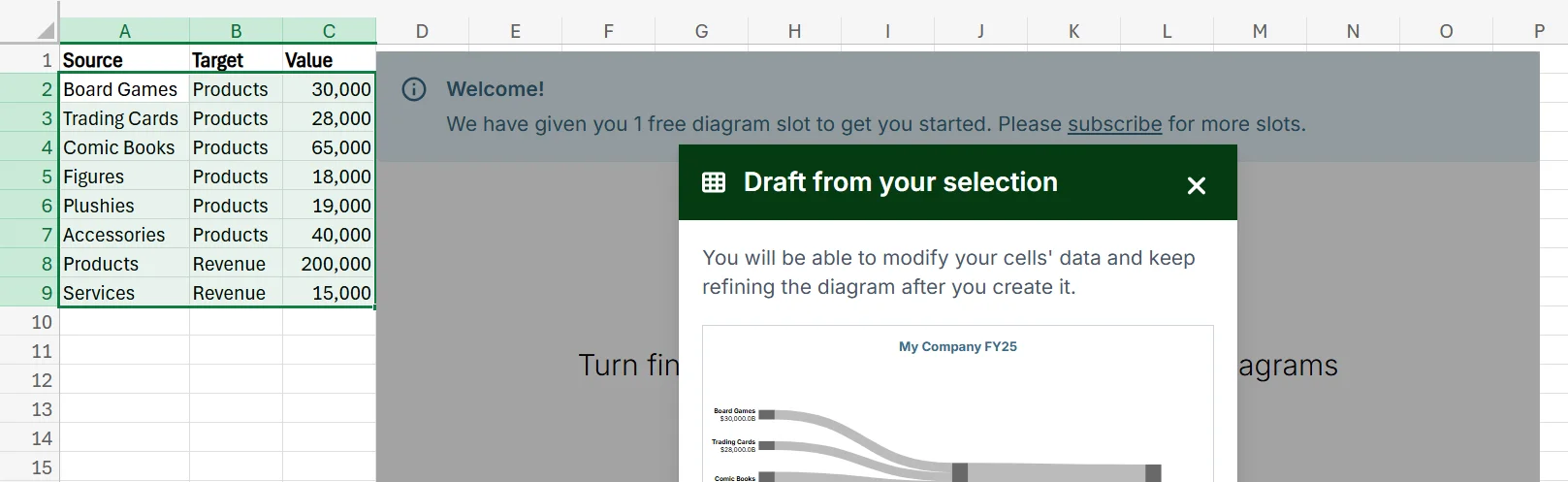Select column A header
Image resolution: width=1568 pixels, height=482 pixels.
(124, 31)
